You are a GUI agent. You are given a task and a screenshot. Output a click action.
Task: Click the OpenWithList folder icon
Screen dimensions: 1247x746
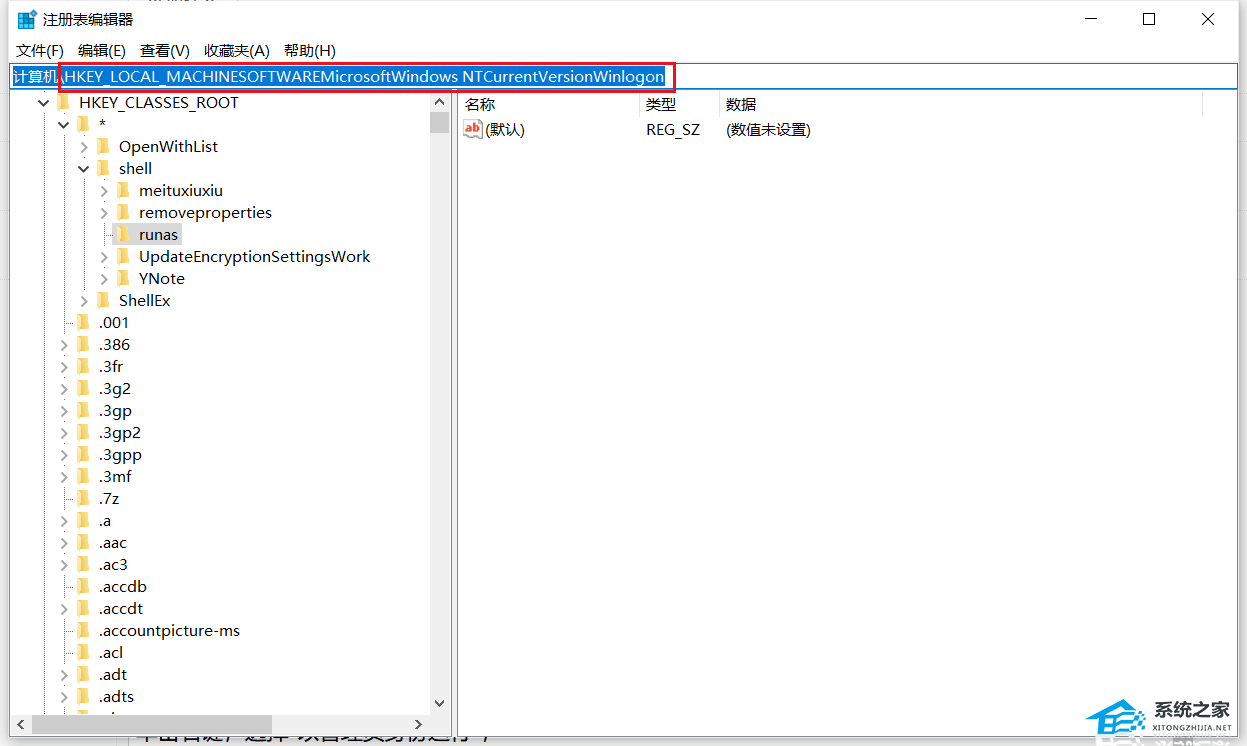tap(103, 146)
